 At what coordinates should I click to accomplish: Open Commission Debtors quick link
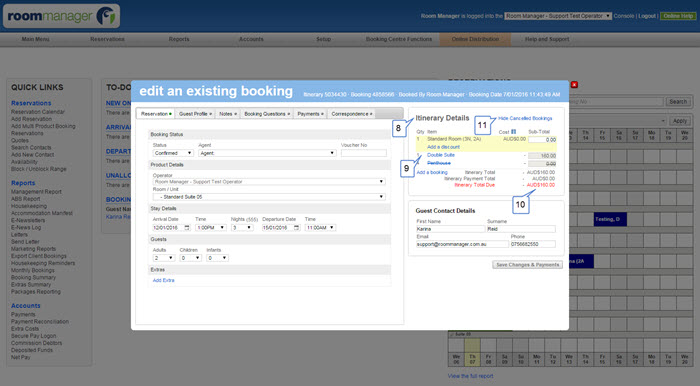pos(37,343)
